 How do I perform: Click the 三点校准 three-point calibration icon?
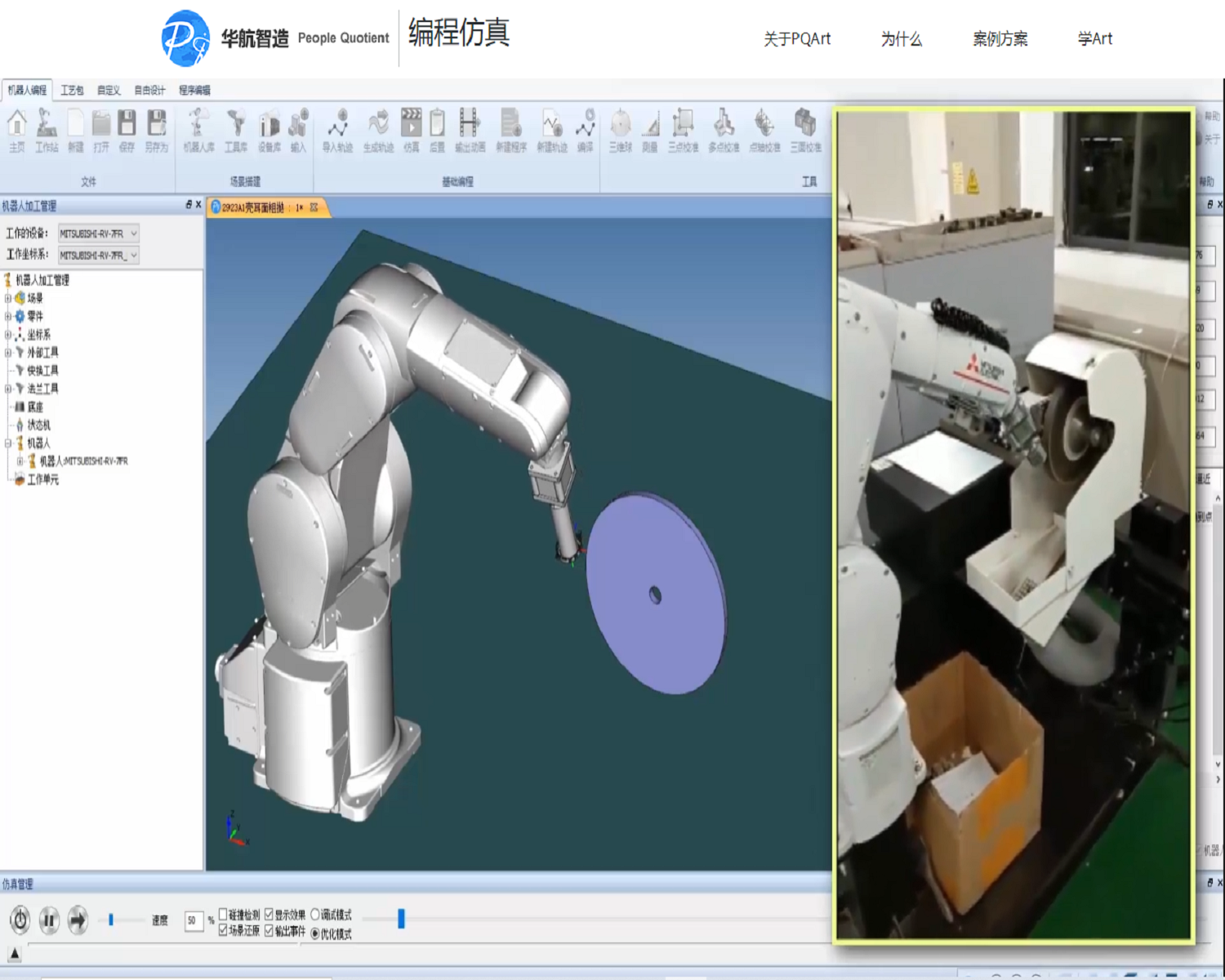(683, 129)
